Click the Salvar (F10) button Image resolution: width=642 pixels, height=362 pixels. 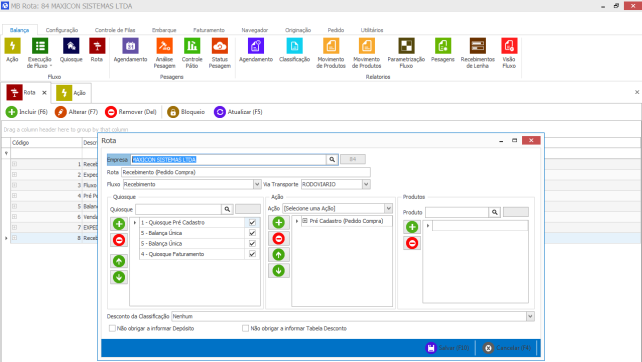click(448, 348)
